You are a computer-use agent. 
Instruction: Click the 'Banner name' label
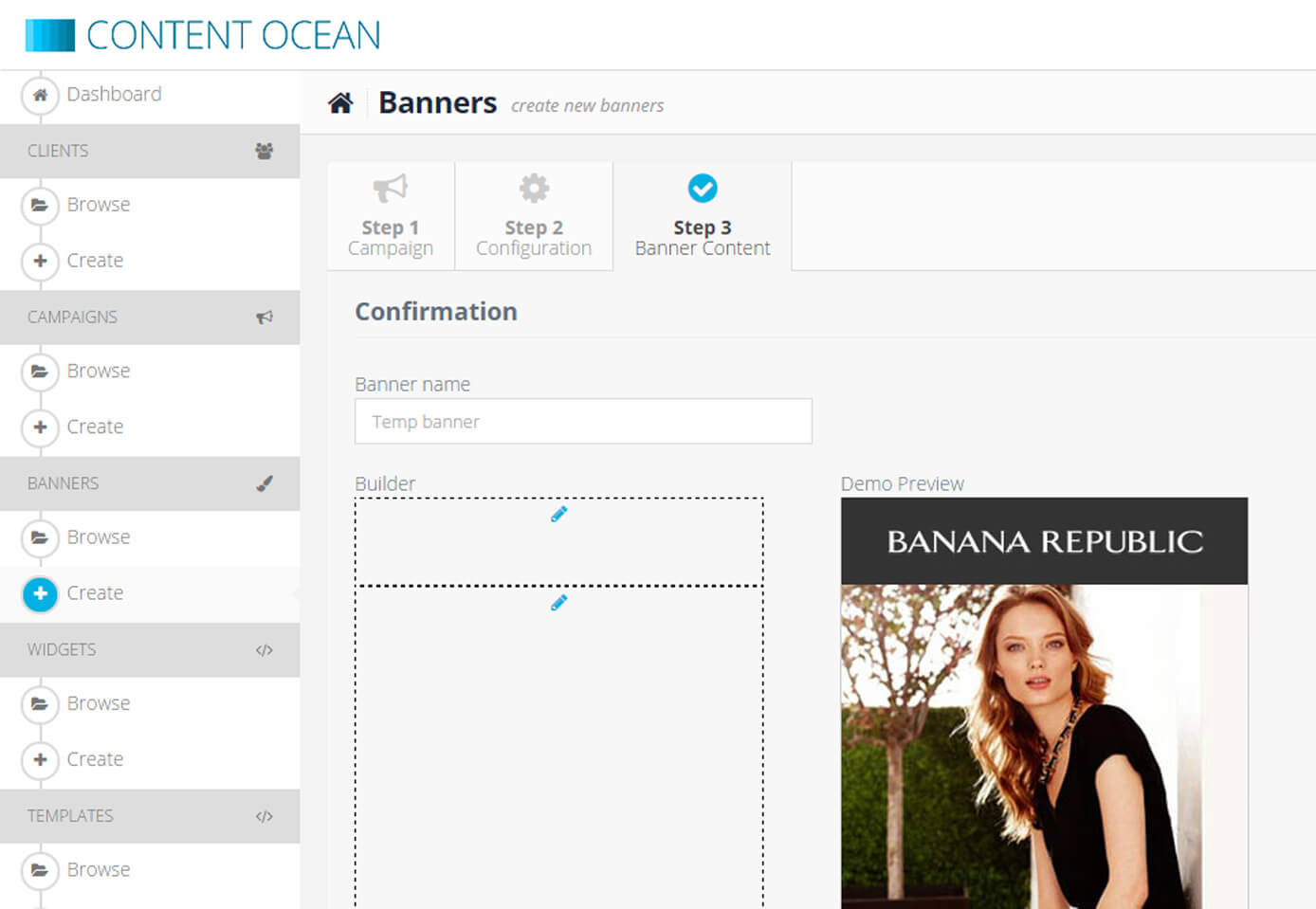[x=412, y=385]
